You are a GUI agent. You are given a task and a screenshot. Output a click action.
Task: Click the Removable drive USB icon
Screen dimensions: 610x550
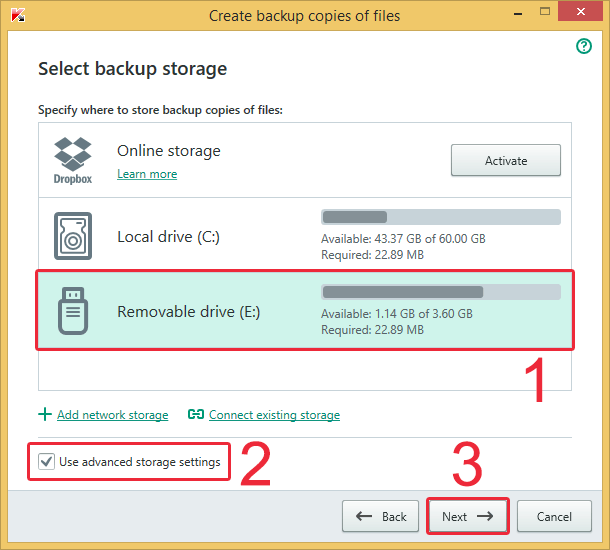[x=73, y=311]
